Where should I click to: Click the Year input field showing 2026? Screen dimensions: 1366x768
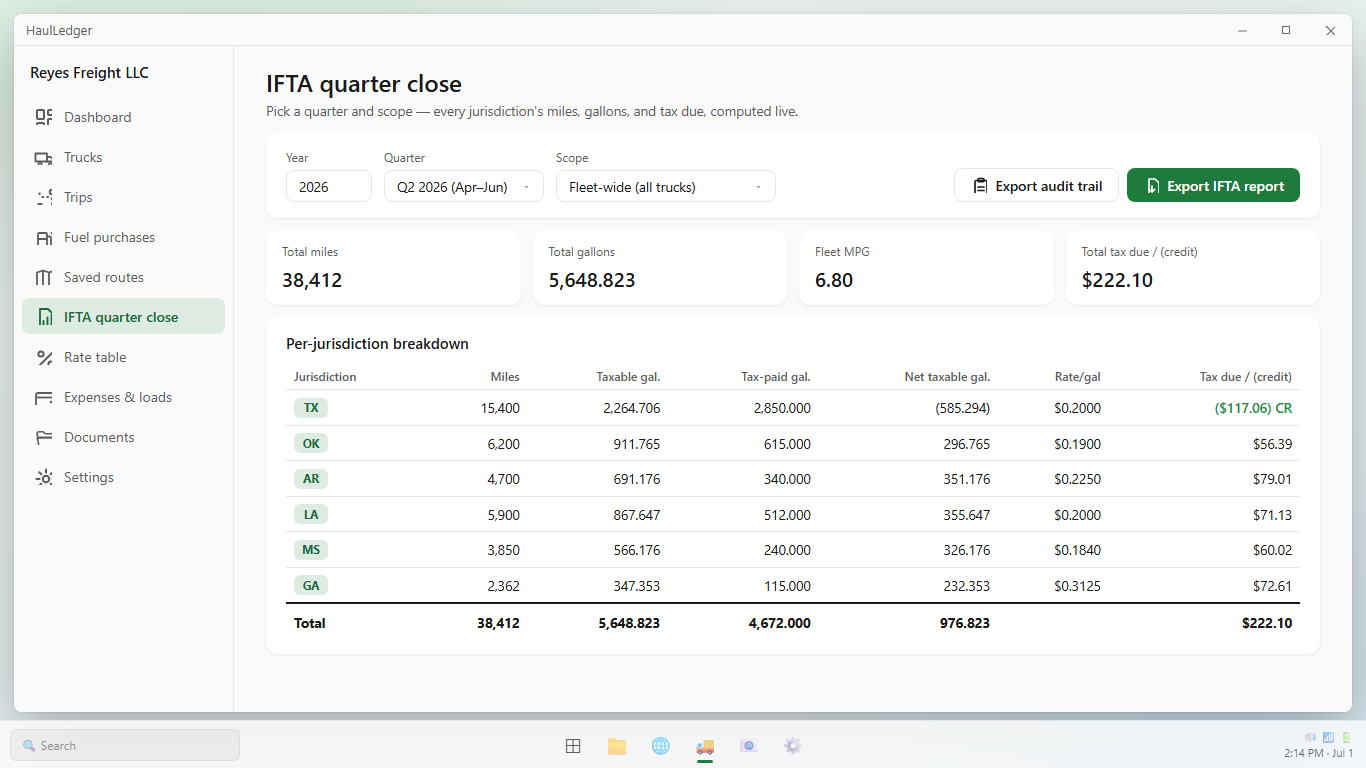pyautogui.click(x=329, y=186)
